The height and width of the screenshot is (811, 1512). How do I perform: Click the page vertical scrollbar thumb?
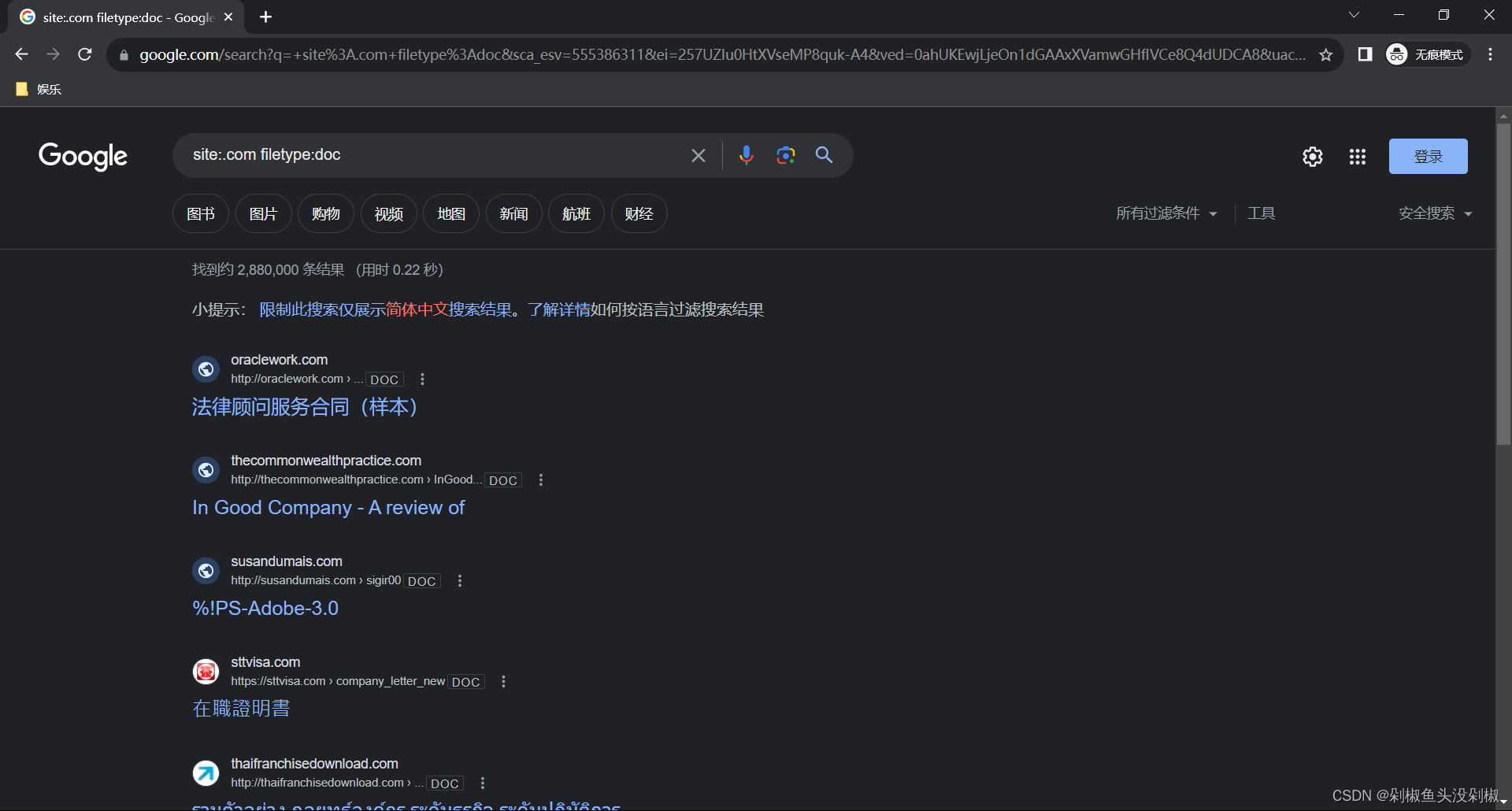pyautogui.click(x=1503, y=283)
